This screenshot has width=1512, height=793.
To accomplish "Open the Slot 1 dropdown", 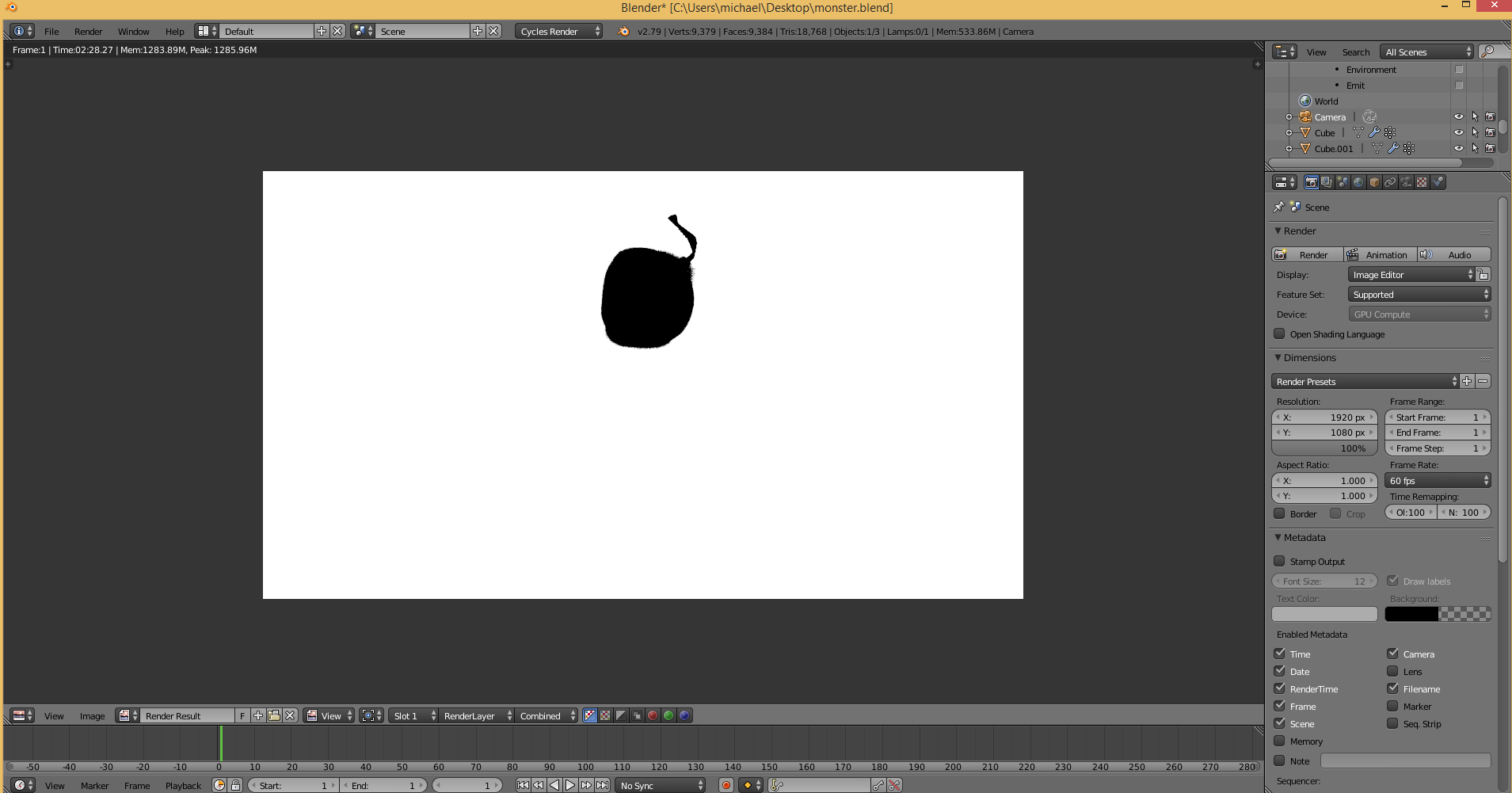I will pyautogui.click(x=413, y=715).
